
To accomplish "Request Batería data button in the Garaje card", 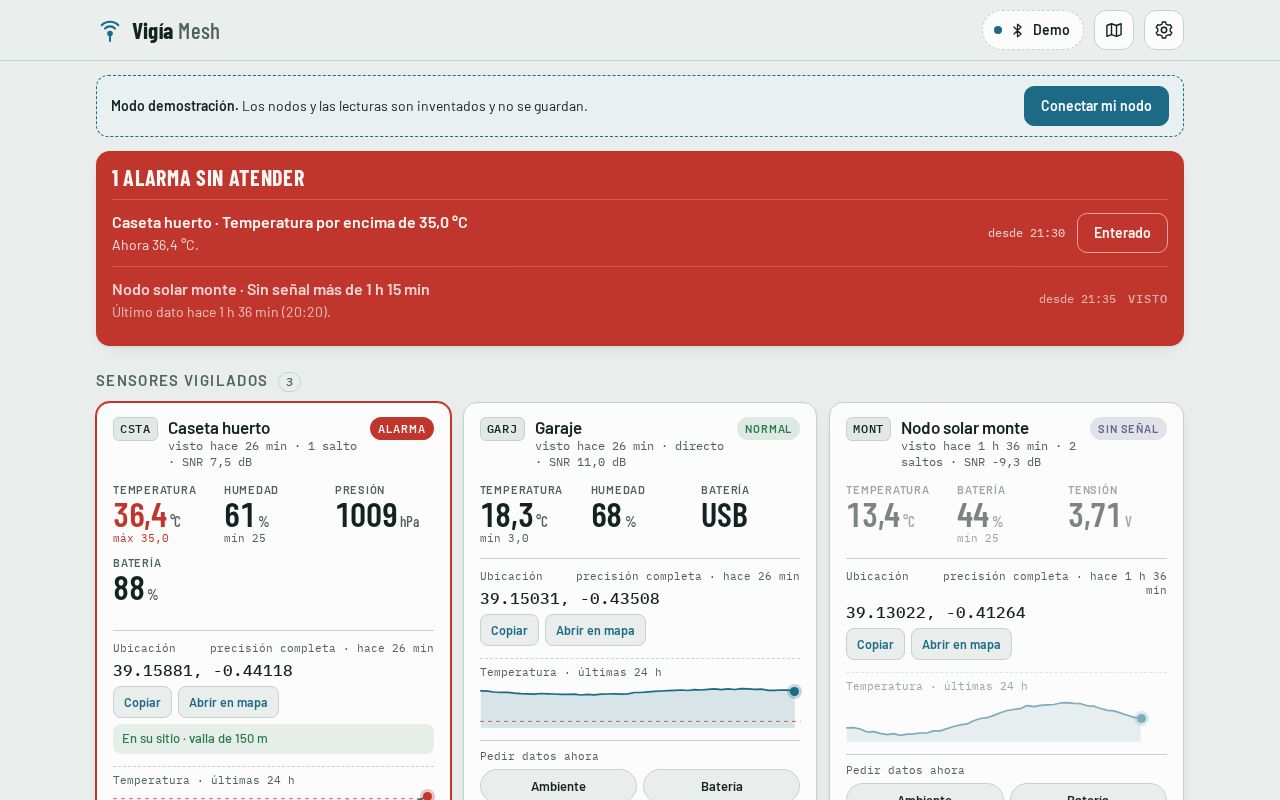I will 721,785.
